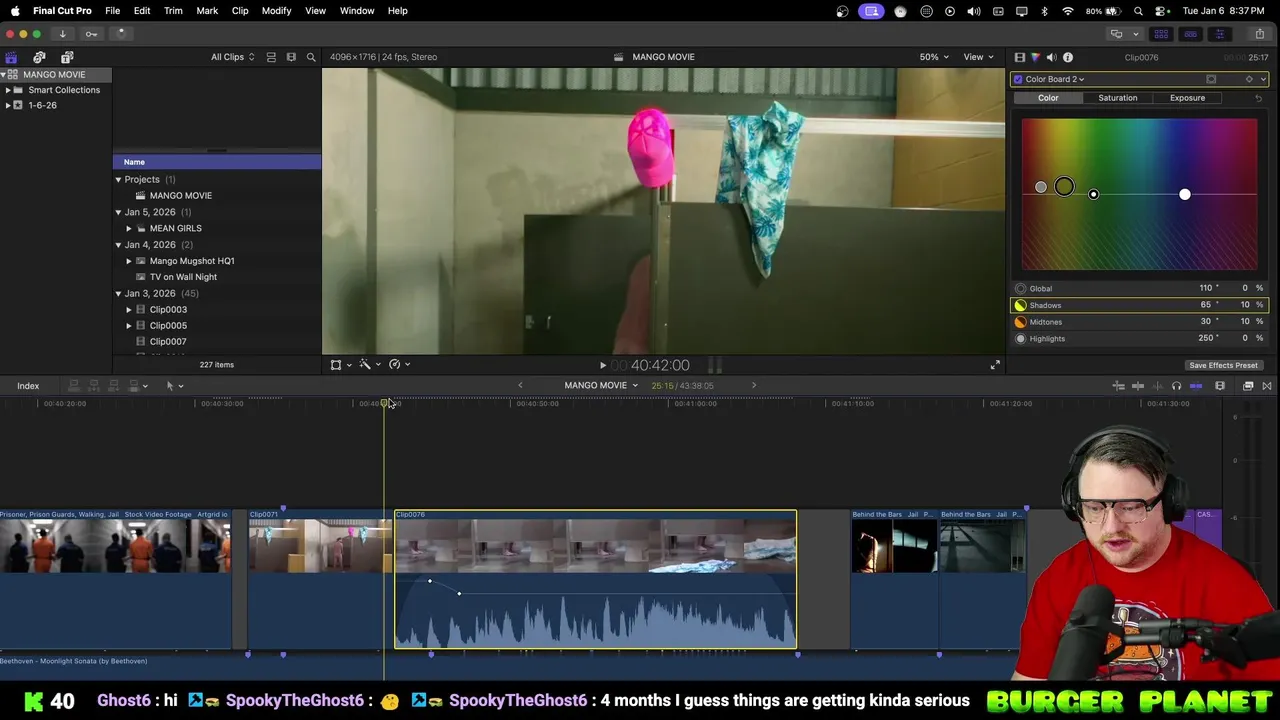1280x720 pixels.
Task: Enter viewer fullscreen mode
Action: pos(995,365)
